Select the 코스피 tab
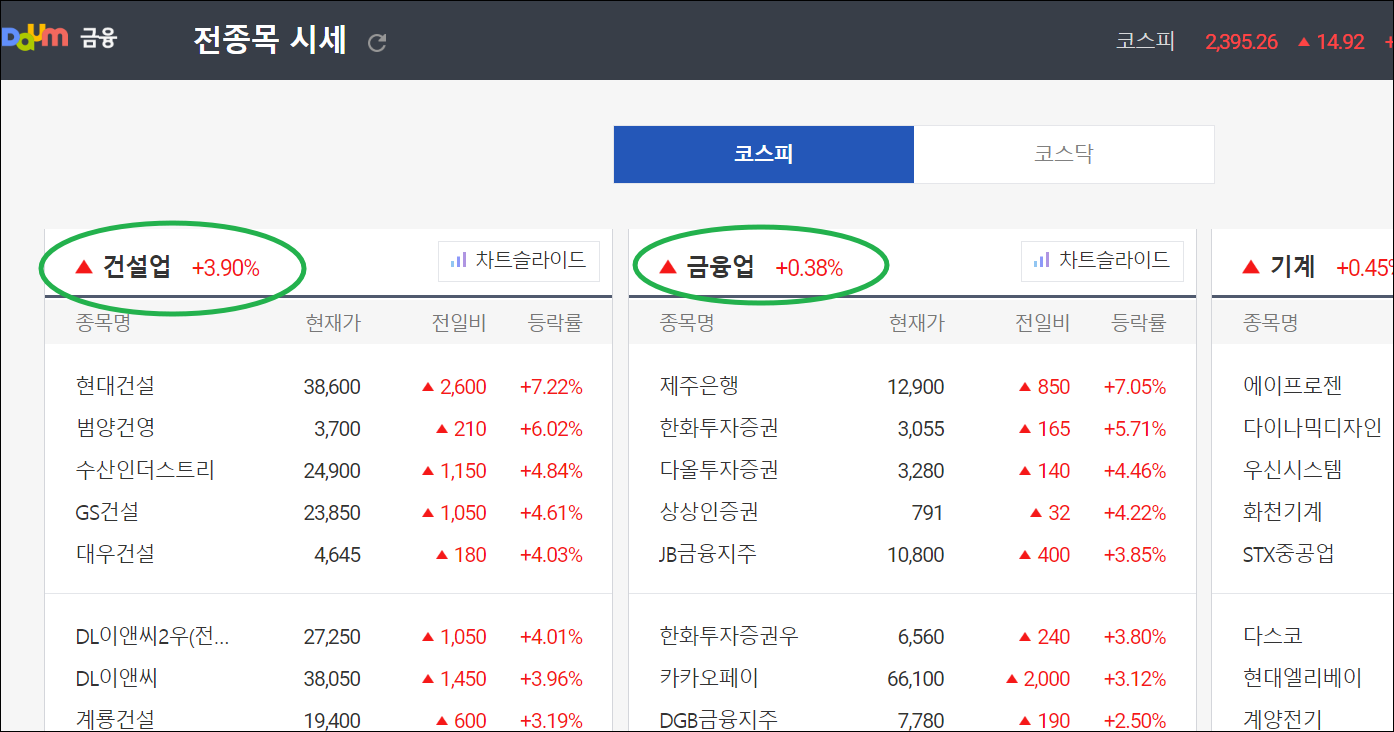This screenshot has height=732, width=1394. point(763,154)
